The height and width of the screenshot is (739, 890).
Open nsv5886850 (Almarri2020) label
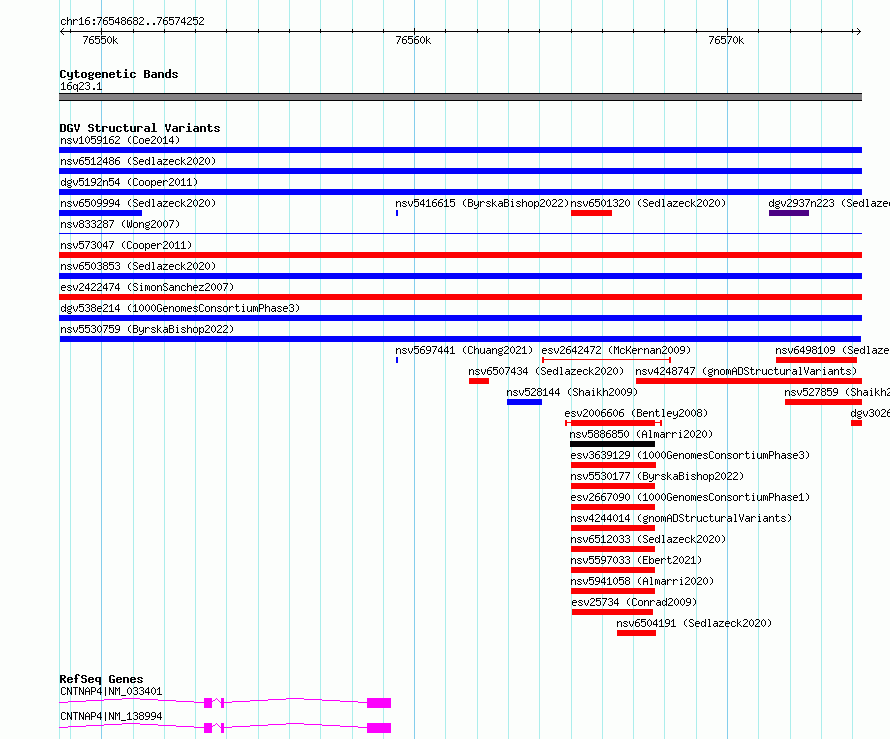click(641, 434)
